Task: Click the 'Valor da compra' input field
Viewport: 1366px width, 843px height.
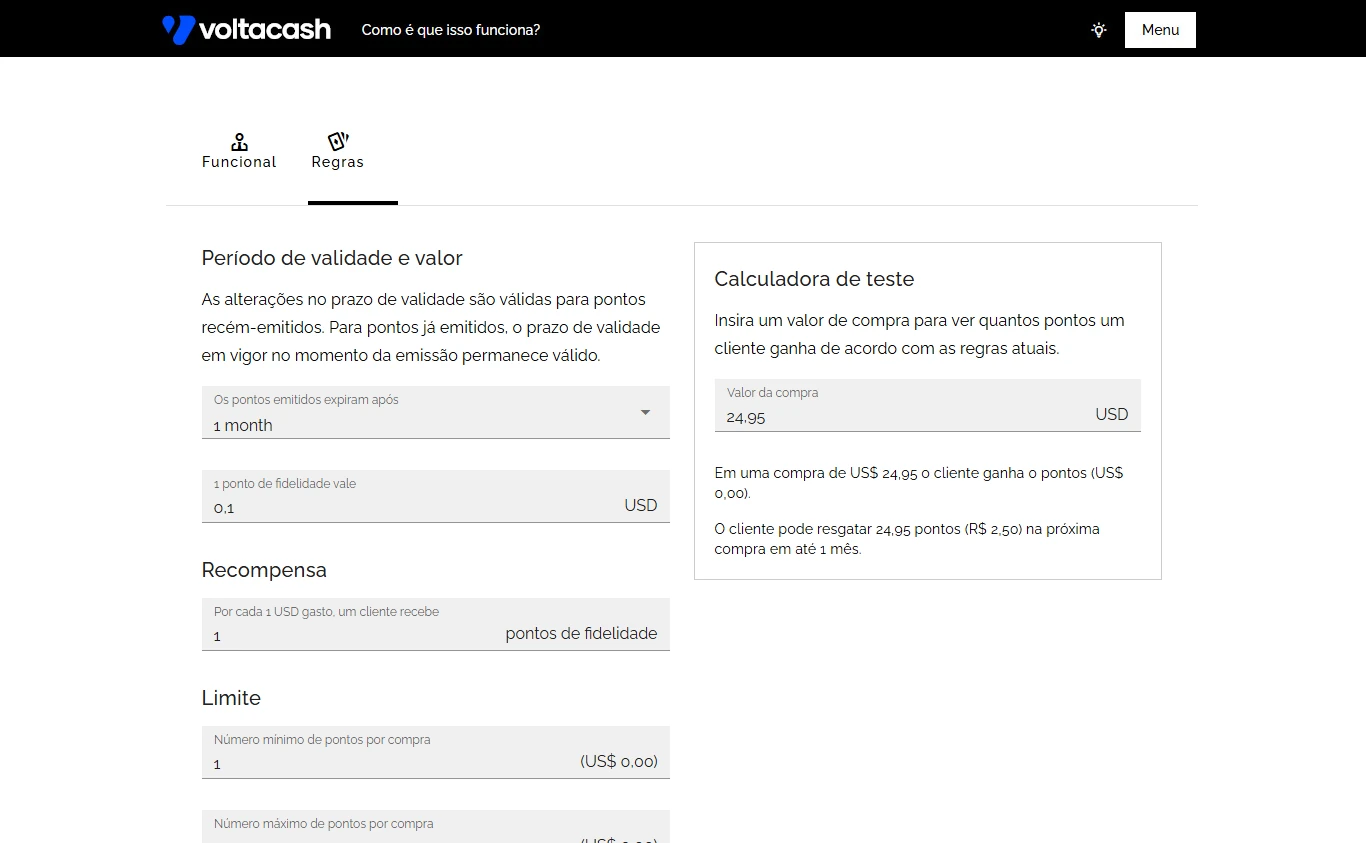Action: point(900,415)
